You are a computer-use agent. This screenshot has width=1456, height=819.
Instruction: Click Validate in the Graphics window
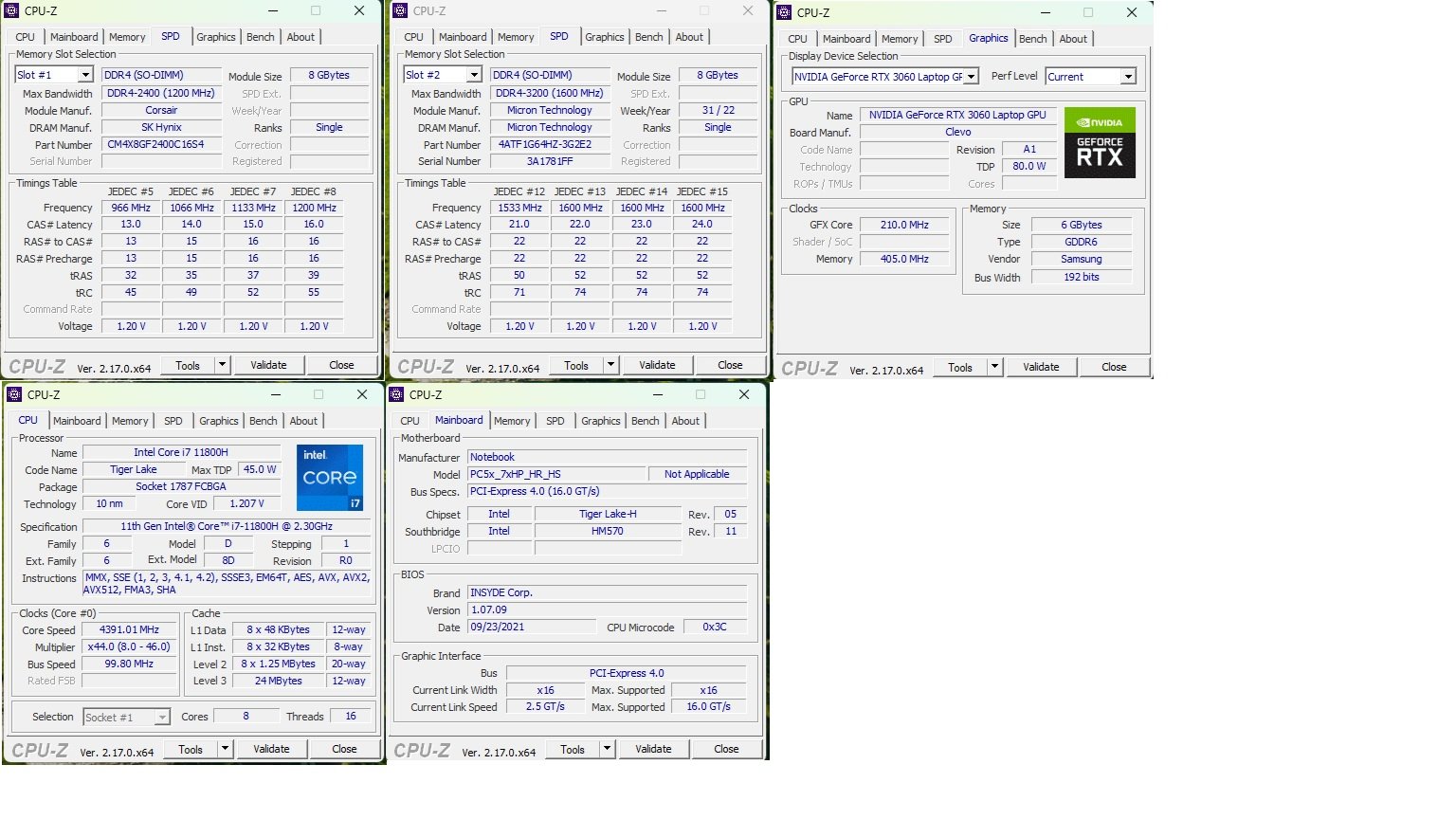click(1041, 367)
